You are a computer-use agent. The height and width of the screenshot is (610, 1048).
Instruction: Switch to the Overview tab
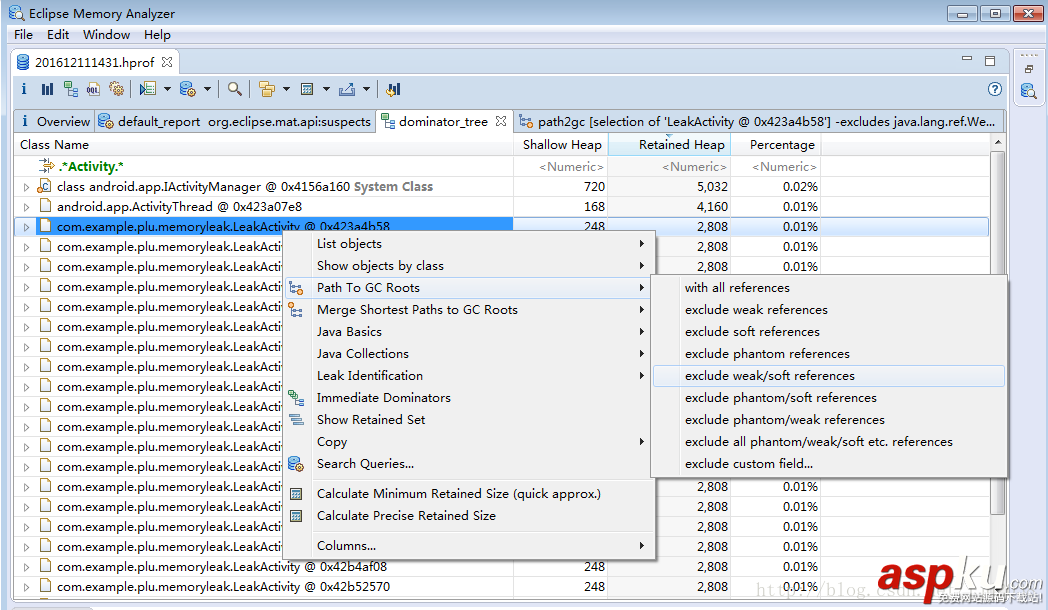55,122
